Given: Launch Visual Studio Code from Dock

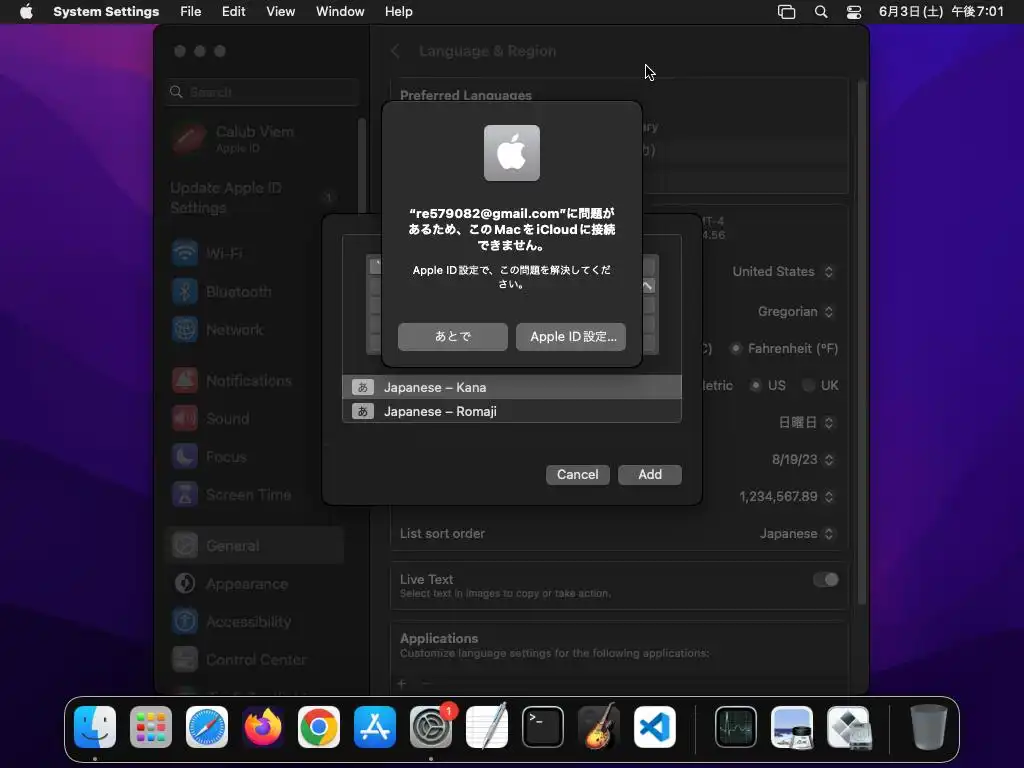Looking at the screenshot, I should [655, 727].
